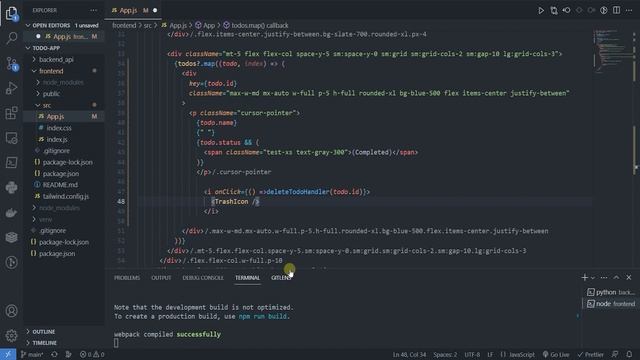
Task: Click the main branch indicator
Action: (32, 354)
